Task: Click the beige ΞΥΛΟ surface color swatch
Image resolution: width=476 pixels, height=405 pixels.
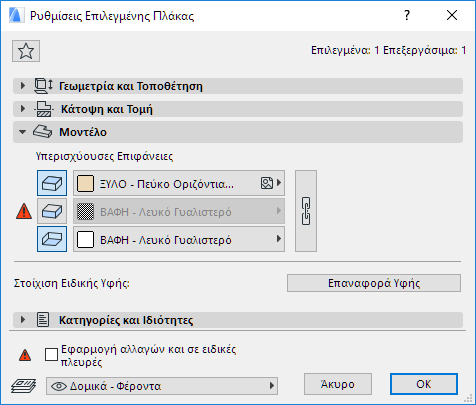Action: pos(85,183)
